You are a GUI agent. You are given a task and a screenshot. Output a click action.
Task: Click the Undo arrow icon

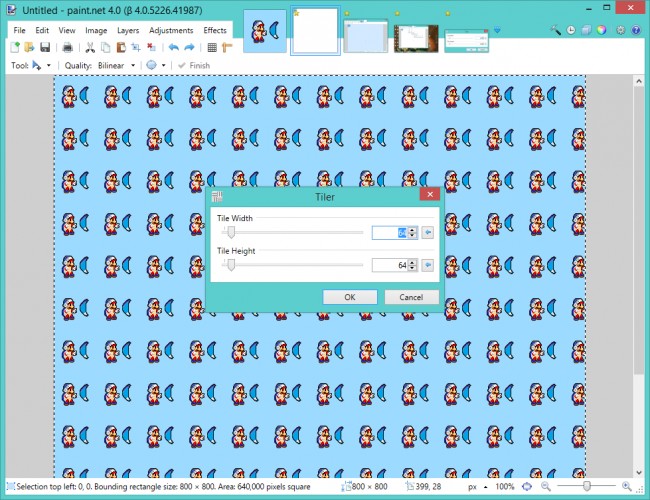[173, 47]
